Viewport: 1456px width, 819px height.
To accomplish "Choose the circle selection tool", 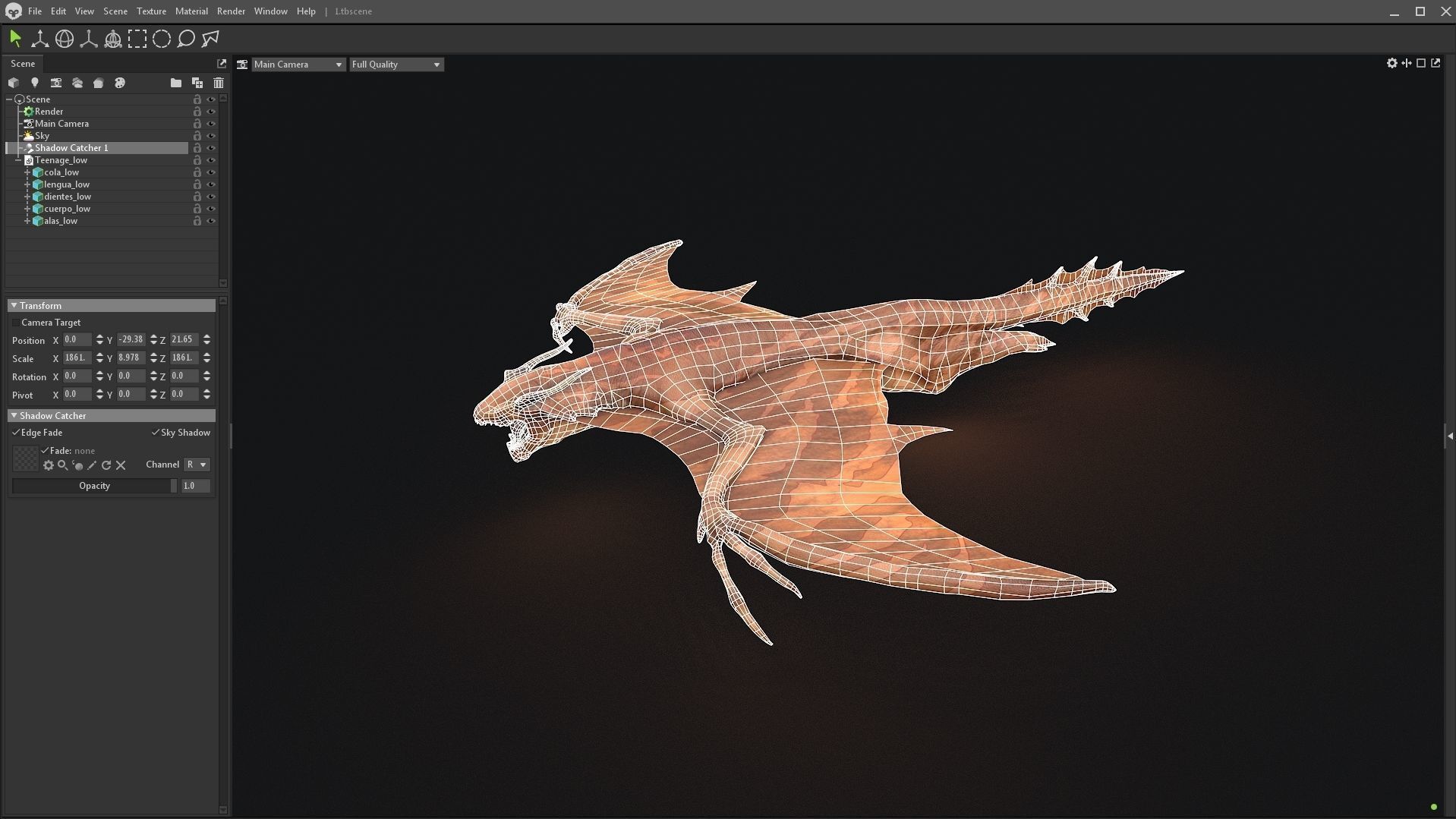I will point(162,39).
